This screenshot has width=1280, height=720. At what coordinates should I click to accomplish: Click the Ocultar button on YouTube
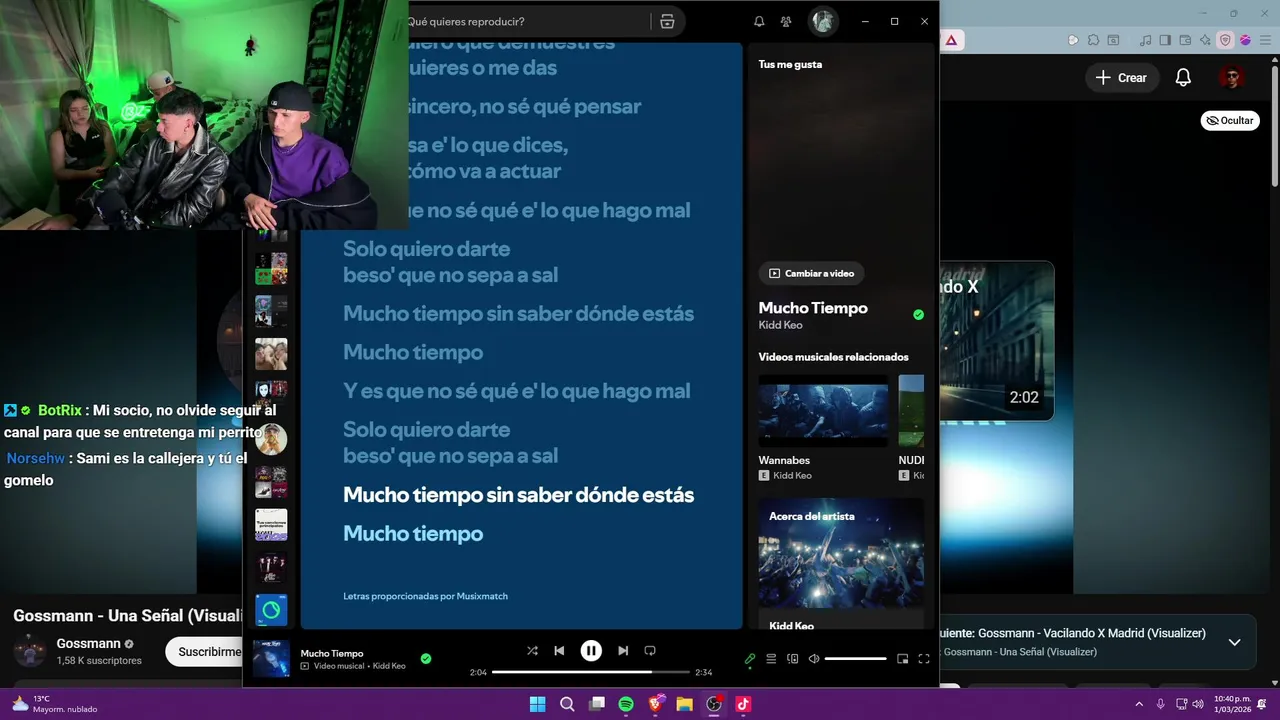tap(1230, 120)
